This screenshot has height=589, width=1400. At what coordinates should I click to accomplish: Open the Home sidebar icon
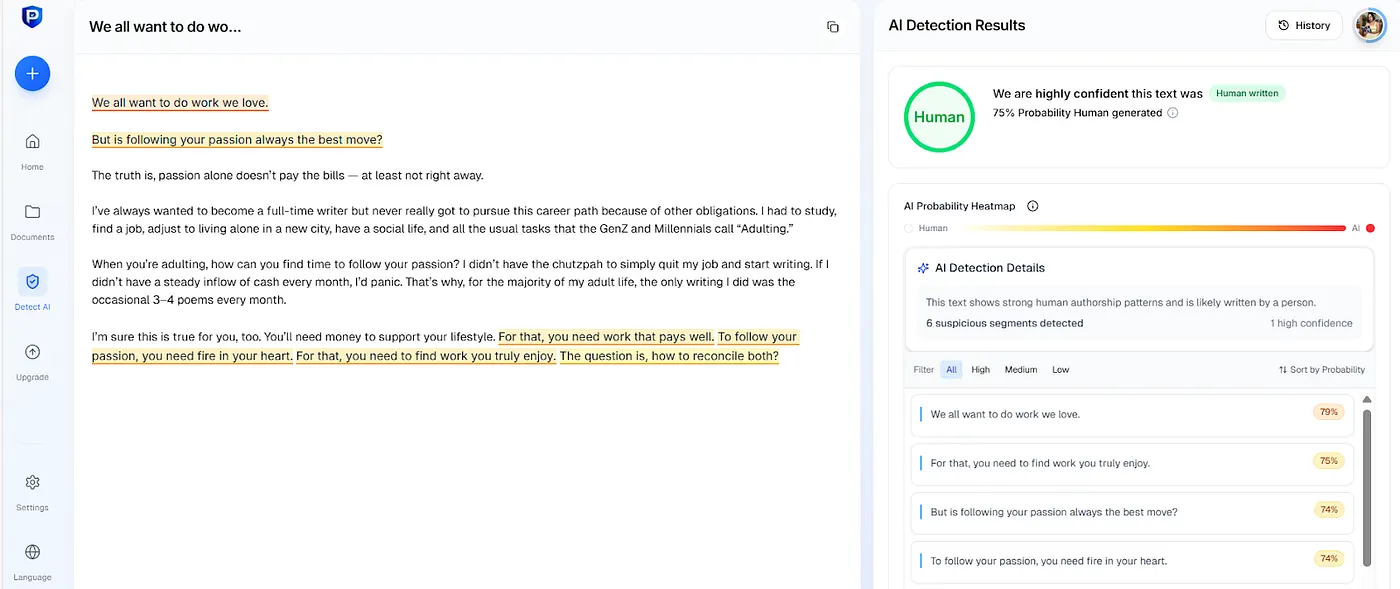pos(32,142)
